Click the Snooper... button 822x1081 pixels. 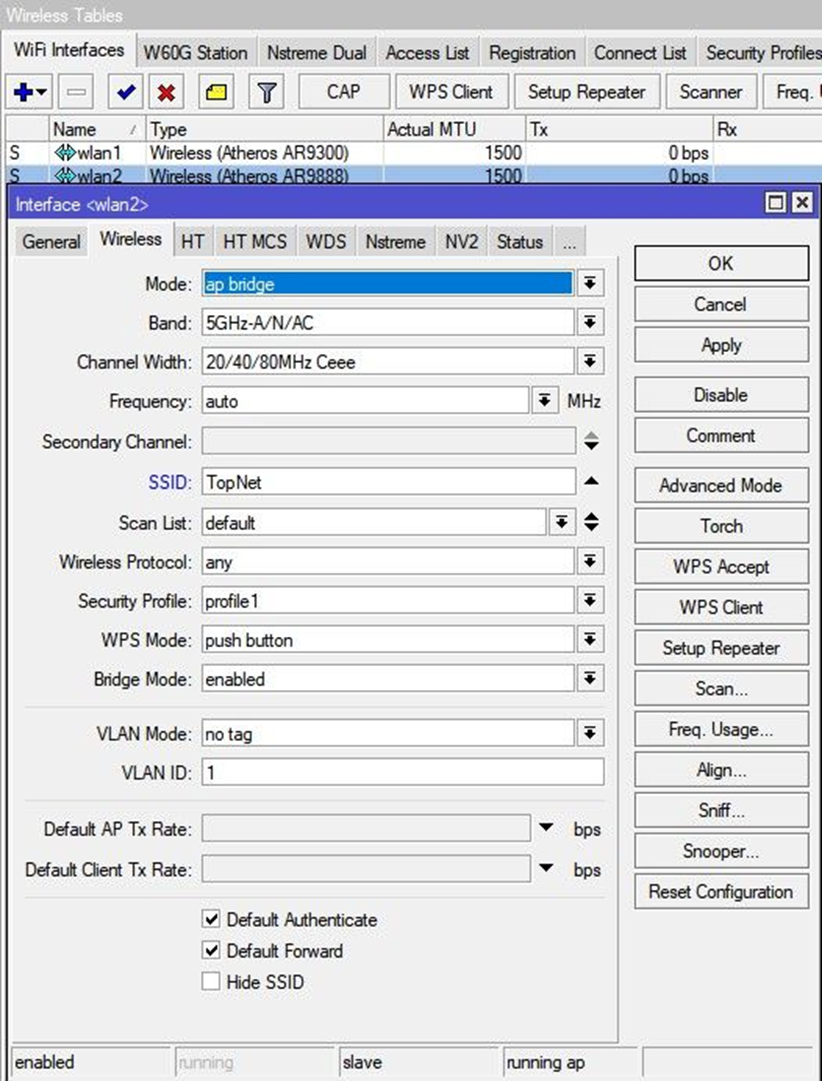pyautogui.click(x=721, y=851)
